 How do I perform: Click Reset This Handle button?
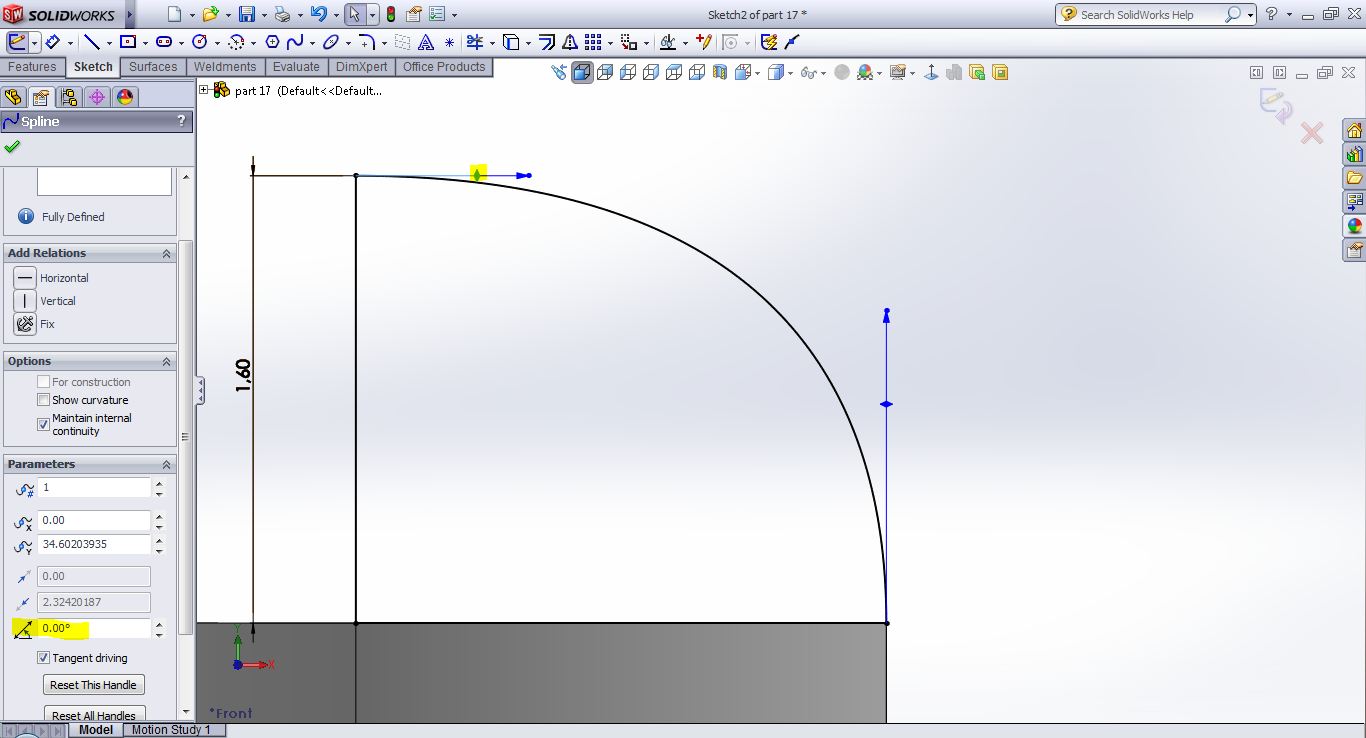[x=94, y=685]
